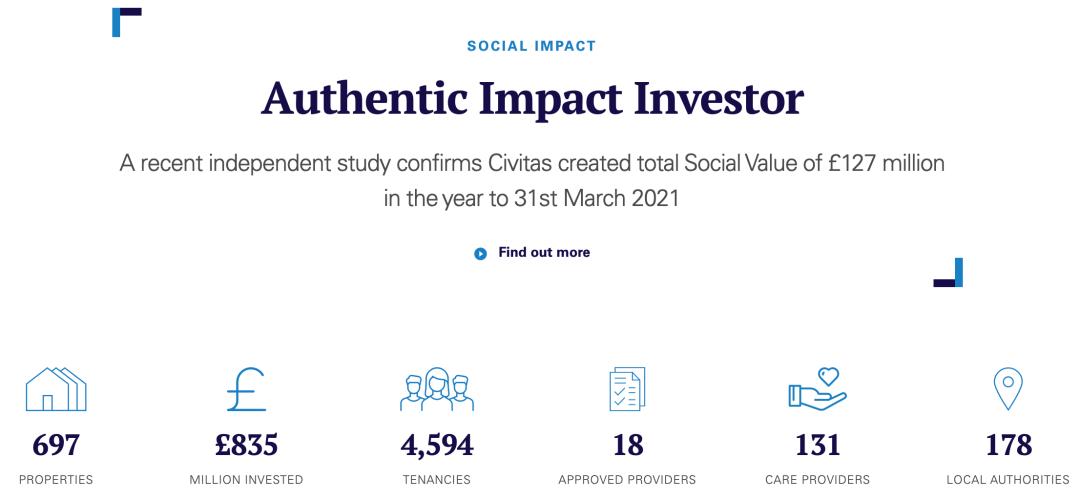The height and width of the screenshot is (499, 1080).
Task: Click the bottom-right corner bracket decoration
Action: click(x=948, y=272)
